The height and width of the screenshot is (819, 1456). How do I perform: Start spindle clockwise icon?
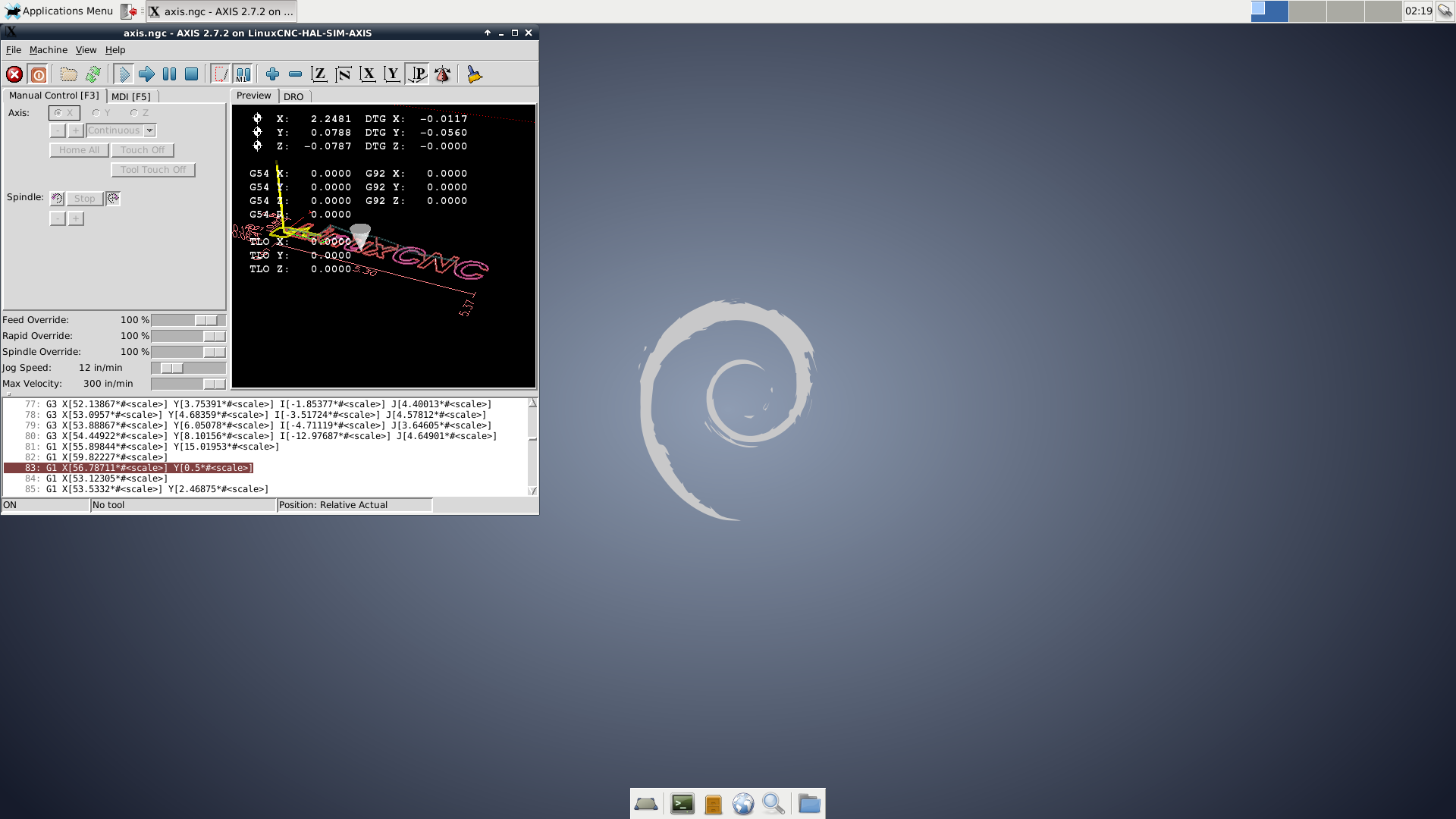(113, 199)
